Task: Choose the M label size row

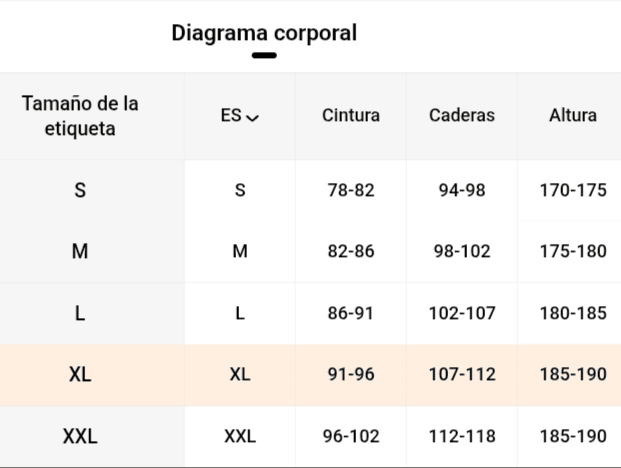Action: pyautogui.click(x=80, y=251)
